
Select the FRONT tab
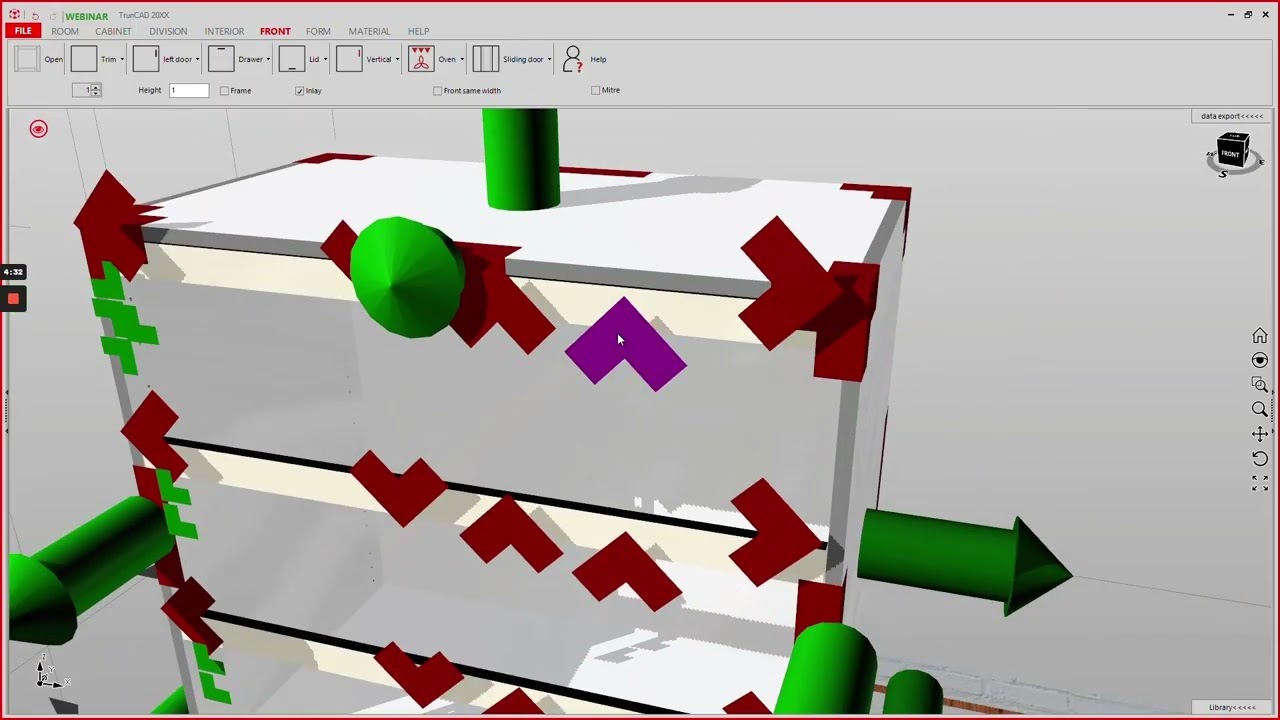[x=275, y=31]
